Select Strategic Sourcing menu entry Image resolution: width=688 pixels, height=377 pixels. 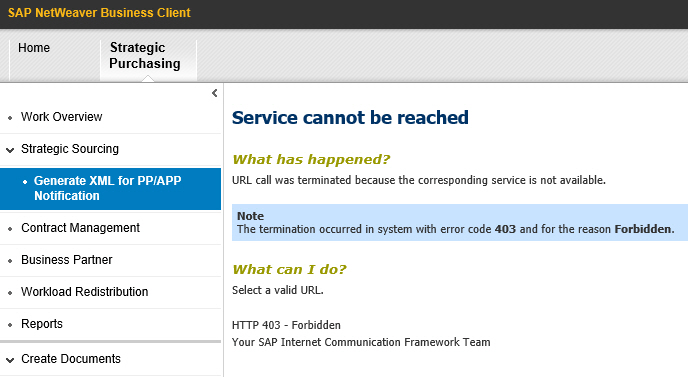pos(70,149)
